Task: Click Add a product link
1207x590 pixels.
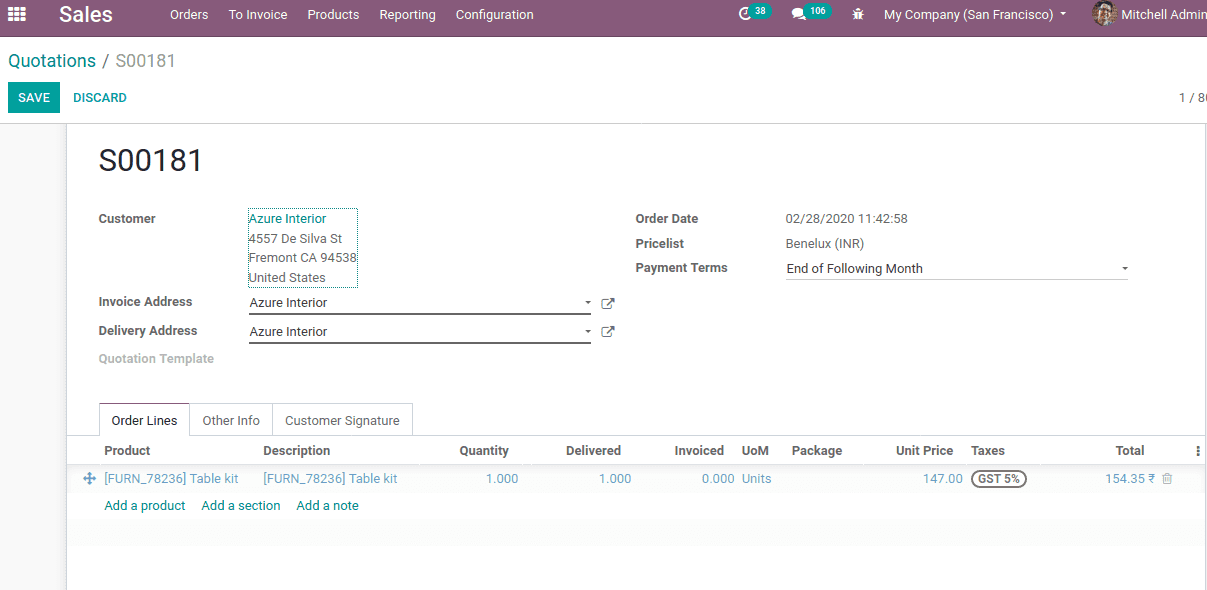Action: coord(145,506)
